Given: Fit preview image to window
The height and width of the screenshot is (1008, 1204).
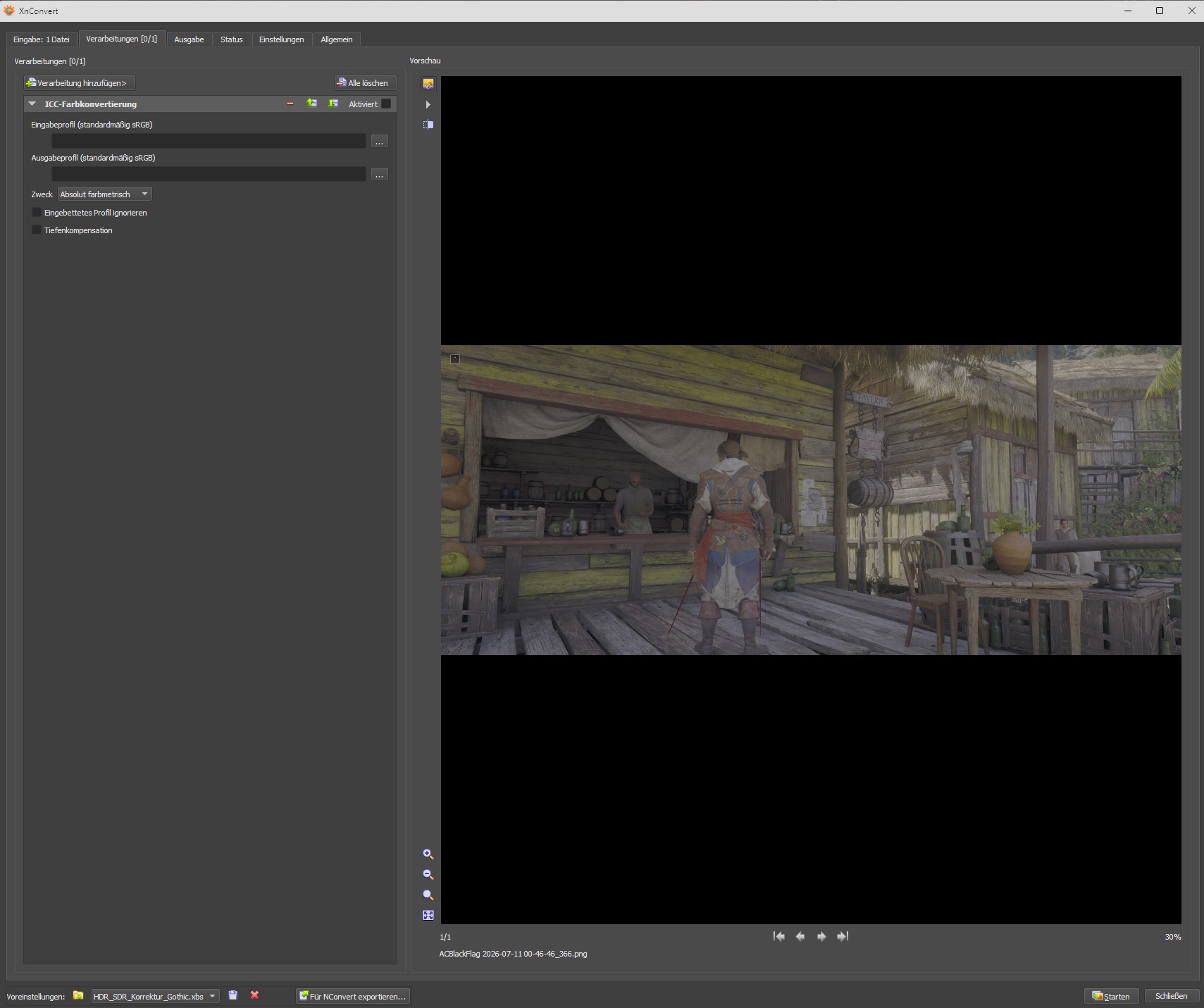Looking at the screenshot, I should 428,916.
